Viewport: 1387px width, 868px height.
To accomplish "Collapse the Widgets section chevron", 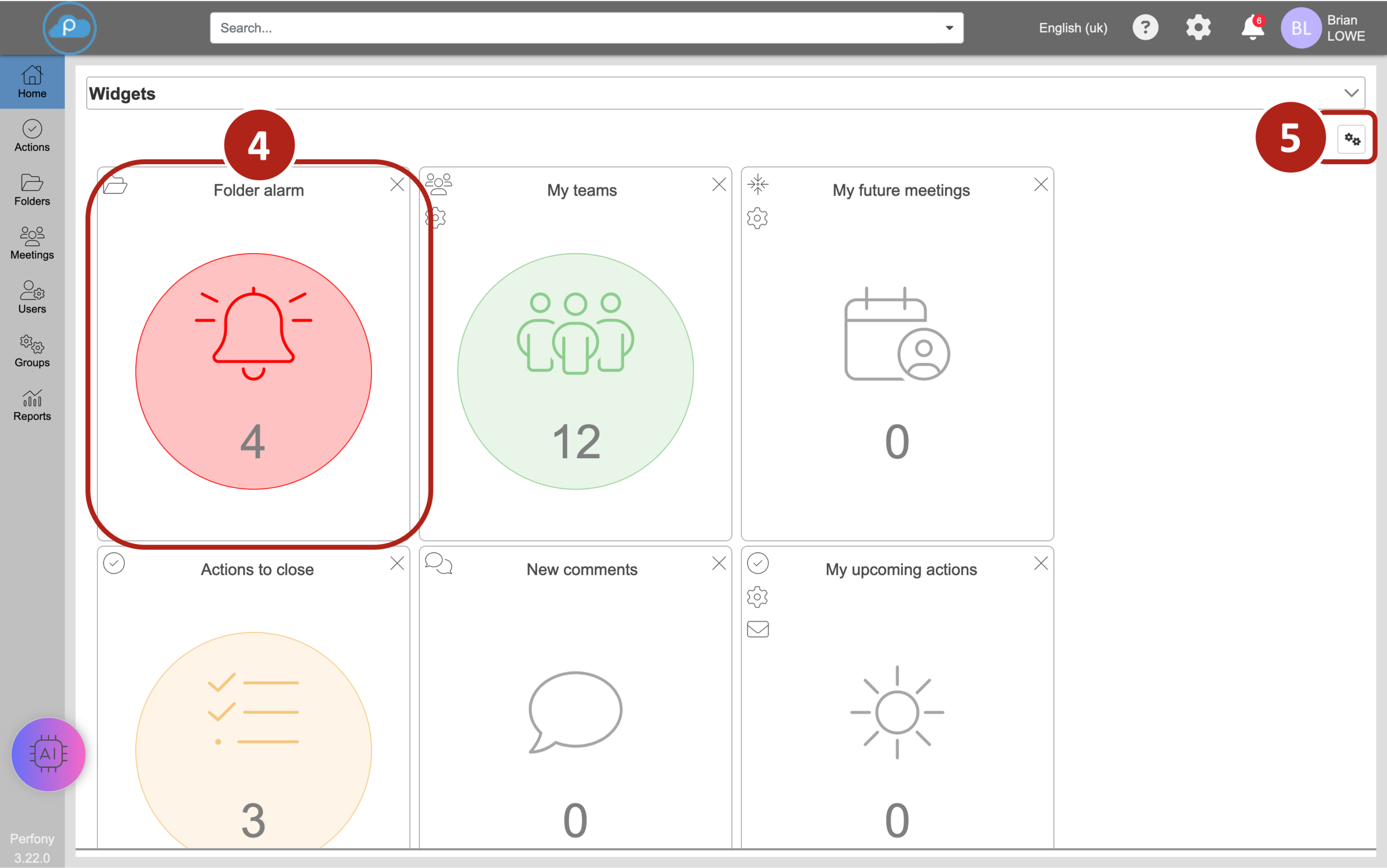I will click(1351, 93).
